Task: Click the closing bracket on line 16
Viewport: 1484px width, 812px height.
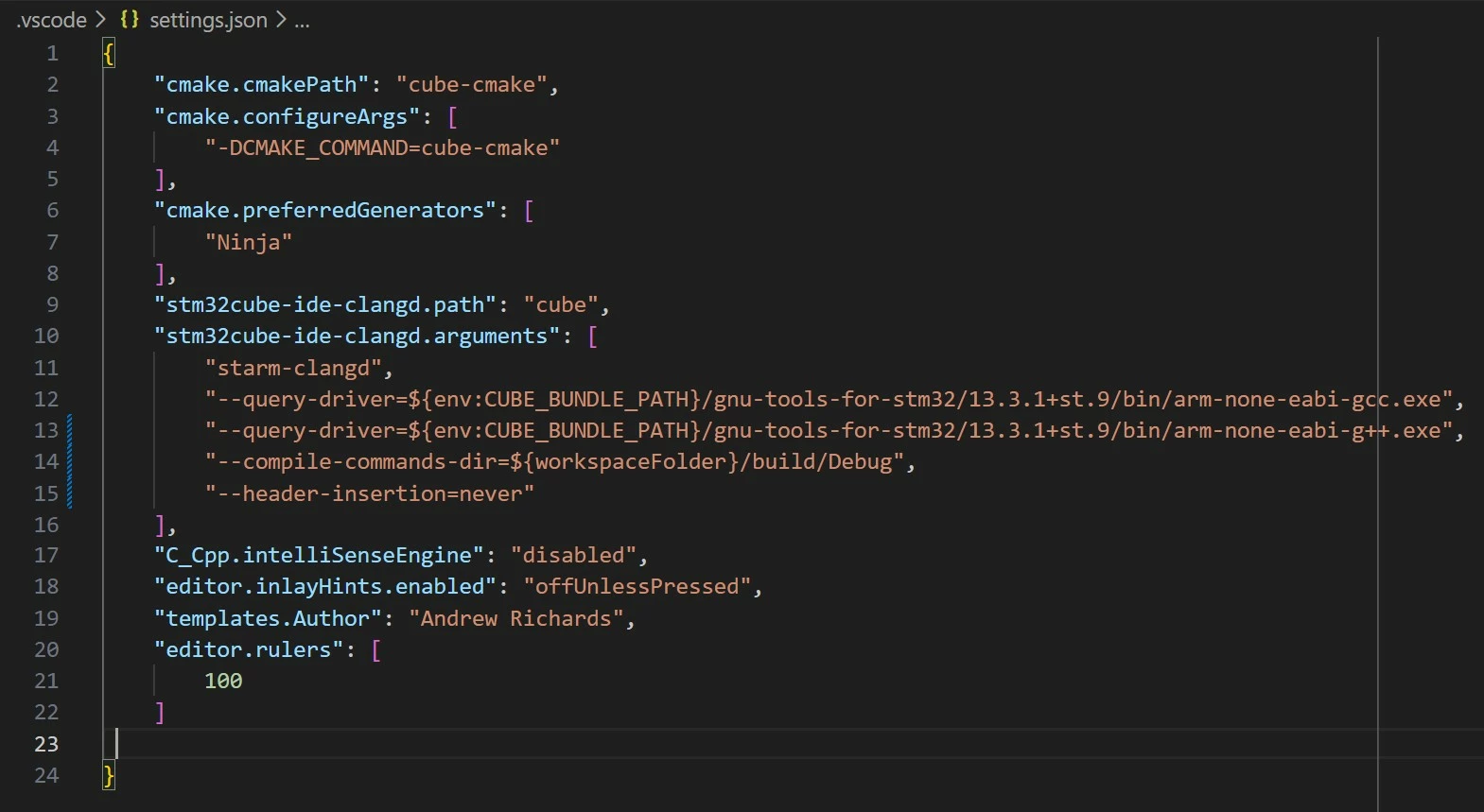Action: coord(160,525)
